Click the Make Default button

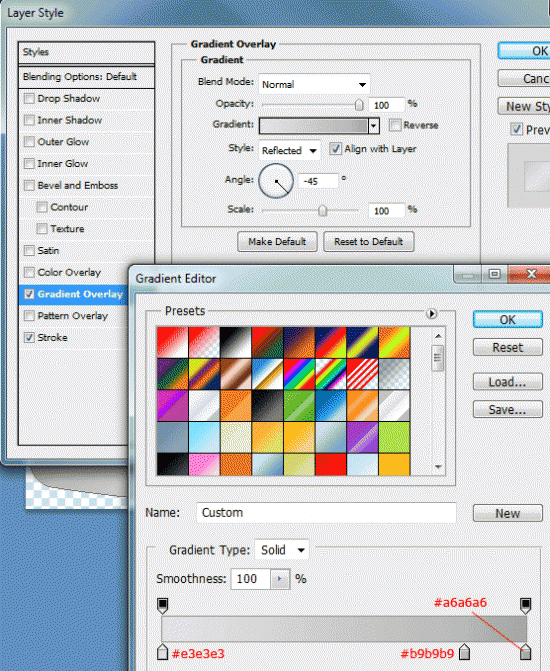pyautogui.click(x=277, y=242)
